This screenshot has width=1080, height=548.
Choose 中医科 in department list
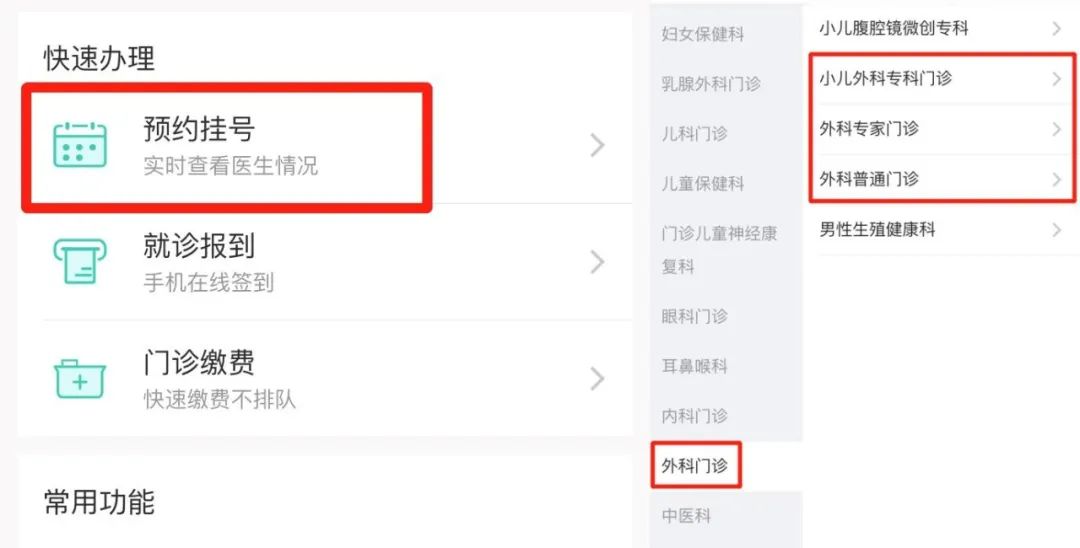tap(686, 516)
